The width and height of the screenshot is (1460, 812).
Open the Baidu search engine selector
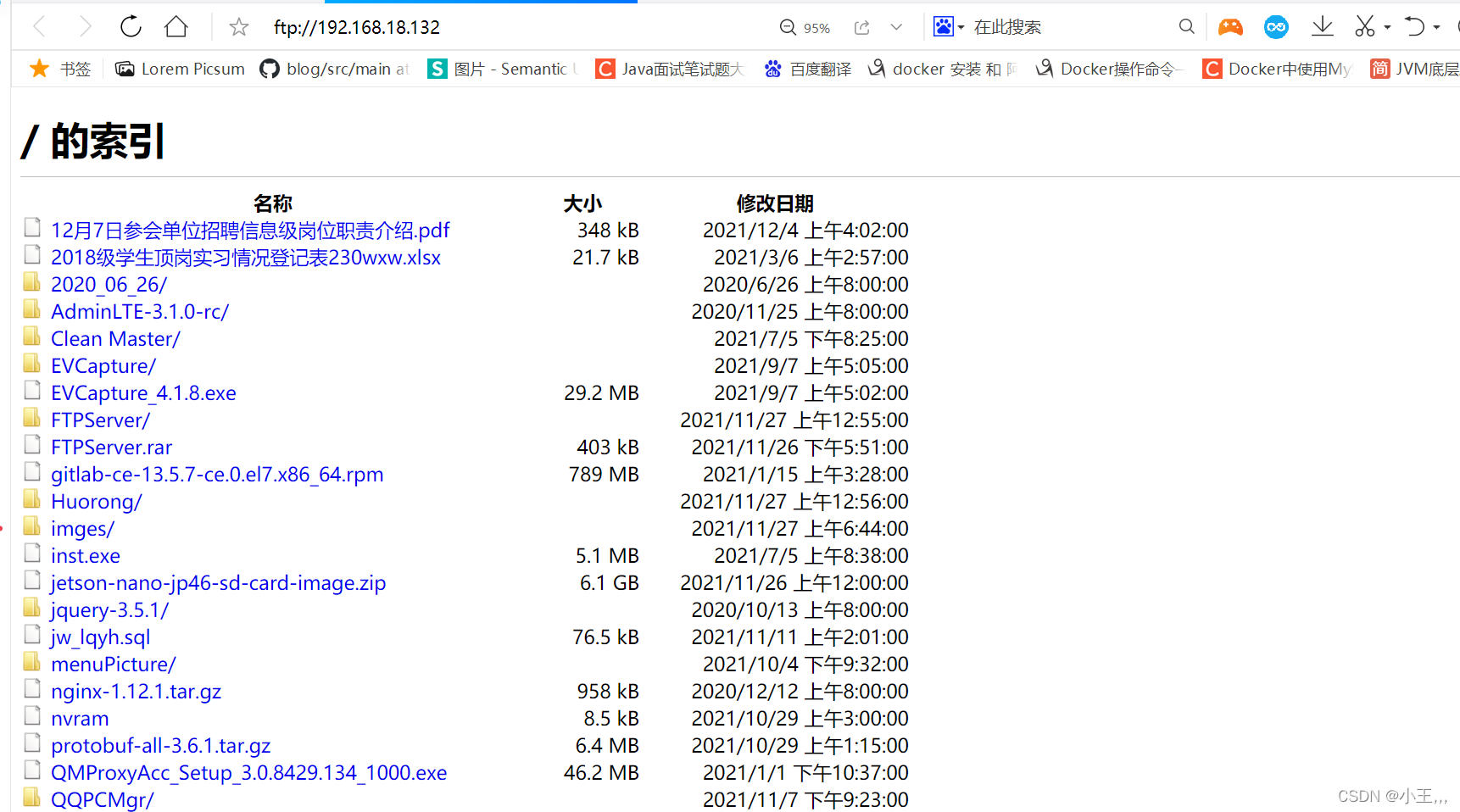coord(949,27)
